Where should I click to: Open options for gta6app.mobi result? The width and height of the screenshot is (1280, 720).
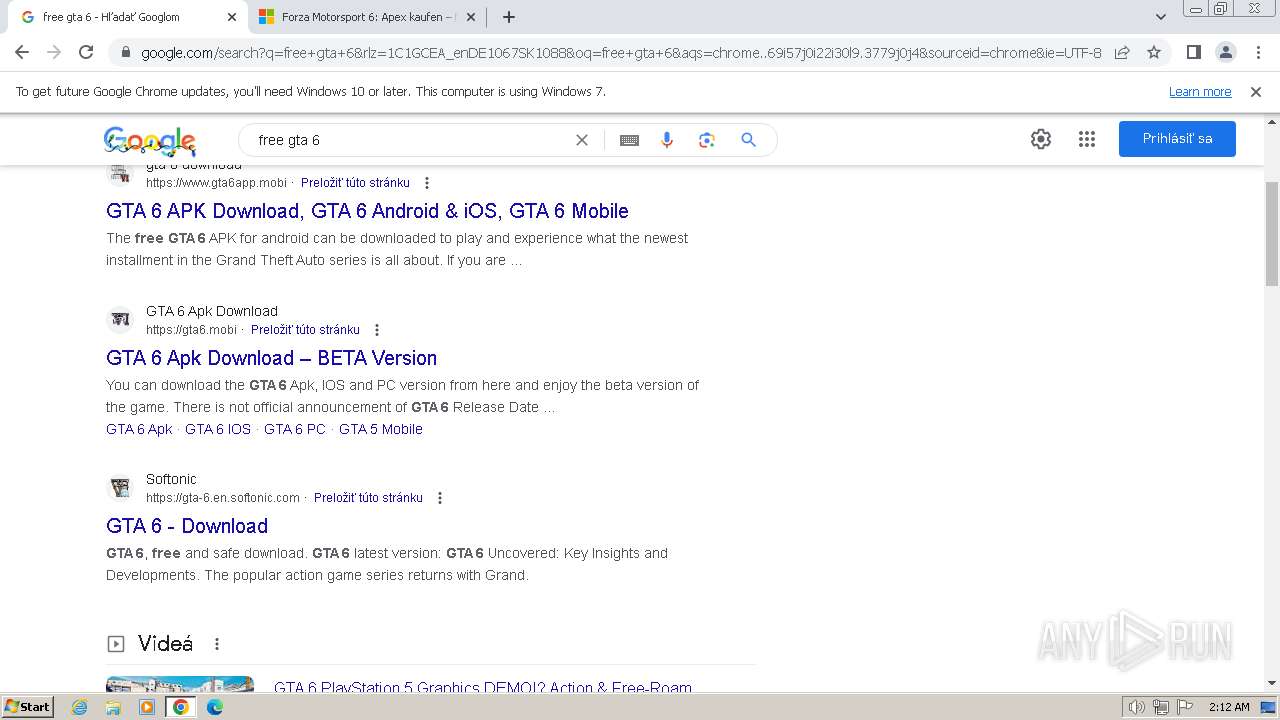427,183
